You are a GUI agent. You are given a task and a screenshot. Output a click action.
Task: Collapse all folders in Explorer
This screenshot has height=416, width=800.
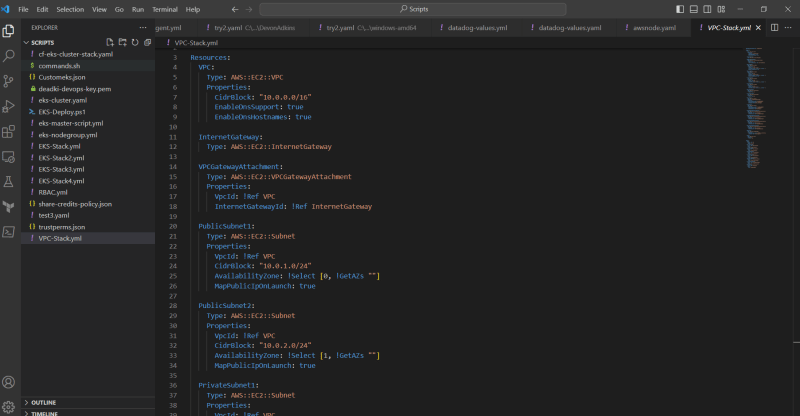[x=147, y=42]
